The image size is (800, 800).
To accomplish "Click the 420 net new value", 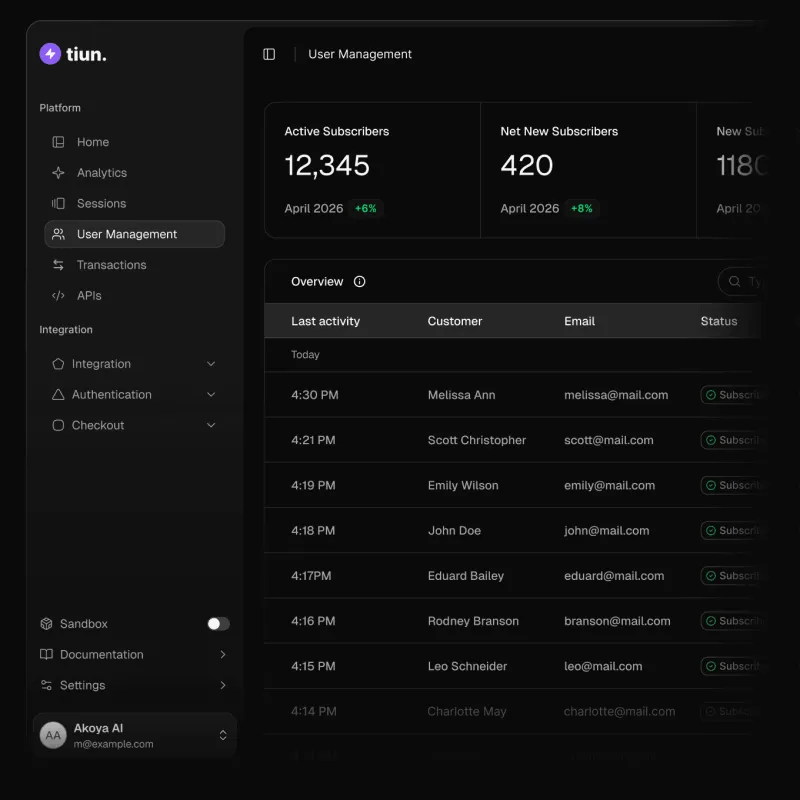I will point(527,165).
